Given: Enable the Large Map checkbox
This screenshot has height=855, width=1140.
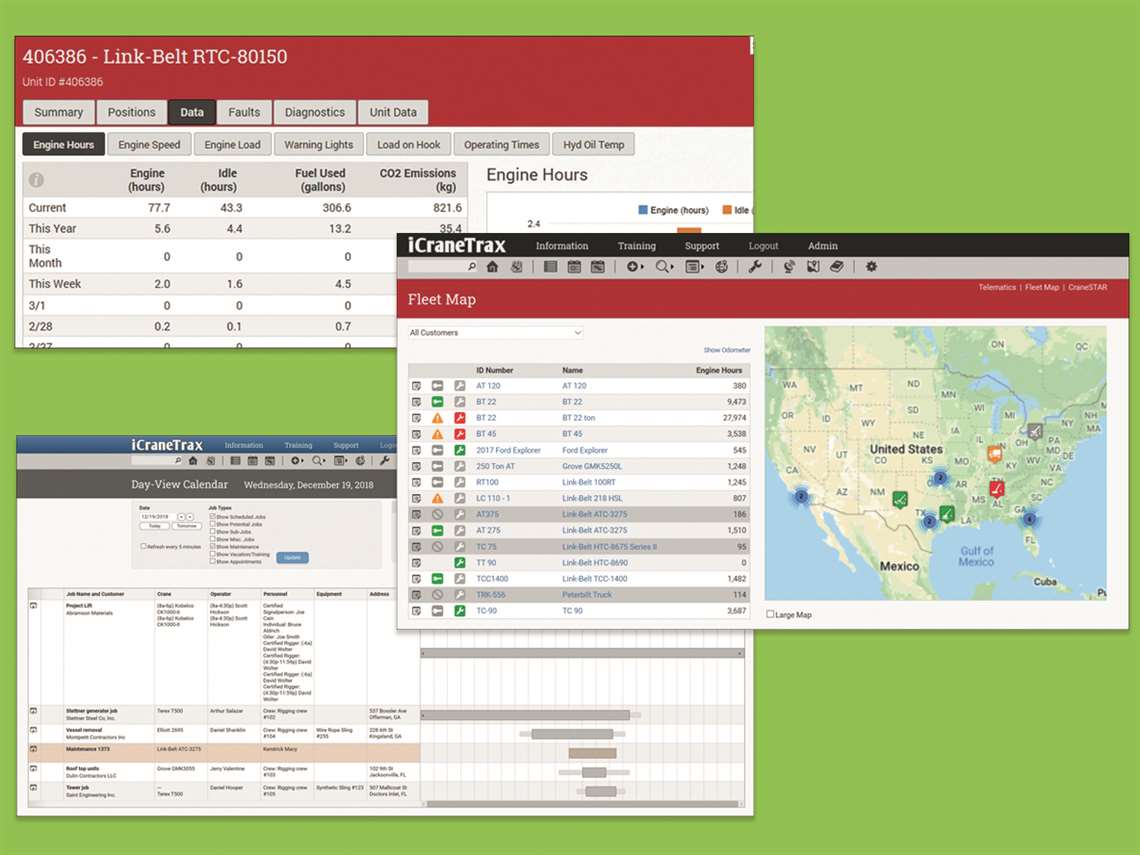Looking at the screenshot, I should pos(769,614).
